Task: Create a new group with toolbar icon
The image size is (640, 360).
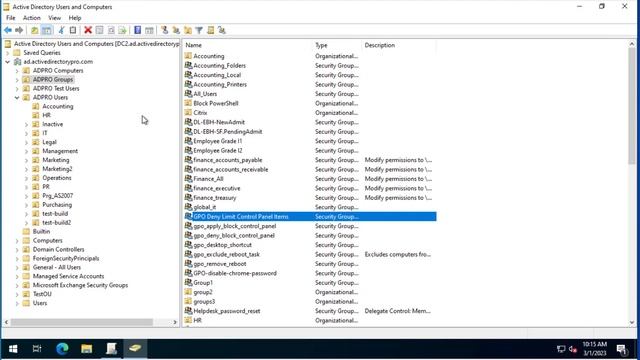Action: (x=176, y=30)
